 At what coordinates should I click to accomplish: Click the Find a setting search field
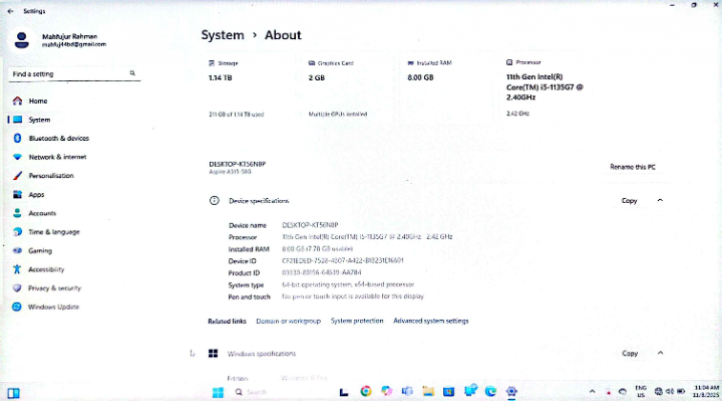pos(74,74)
